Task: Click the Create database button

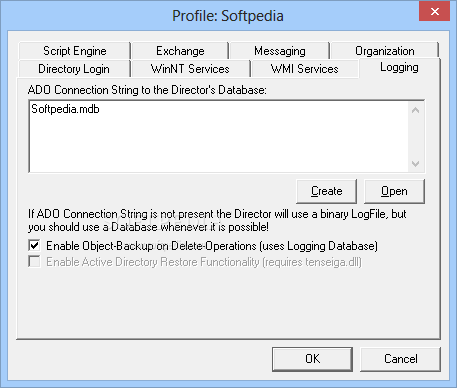Action: point(326,191)
